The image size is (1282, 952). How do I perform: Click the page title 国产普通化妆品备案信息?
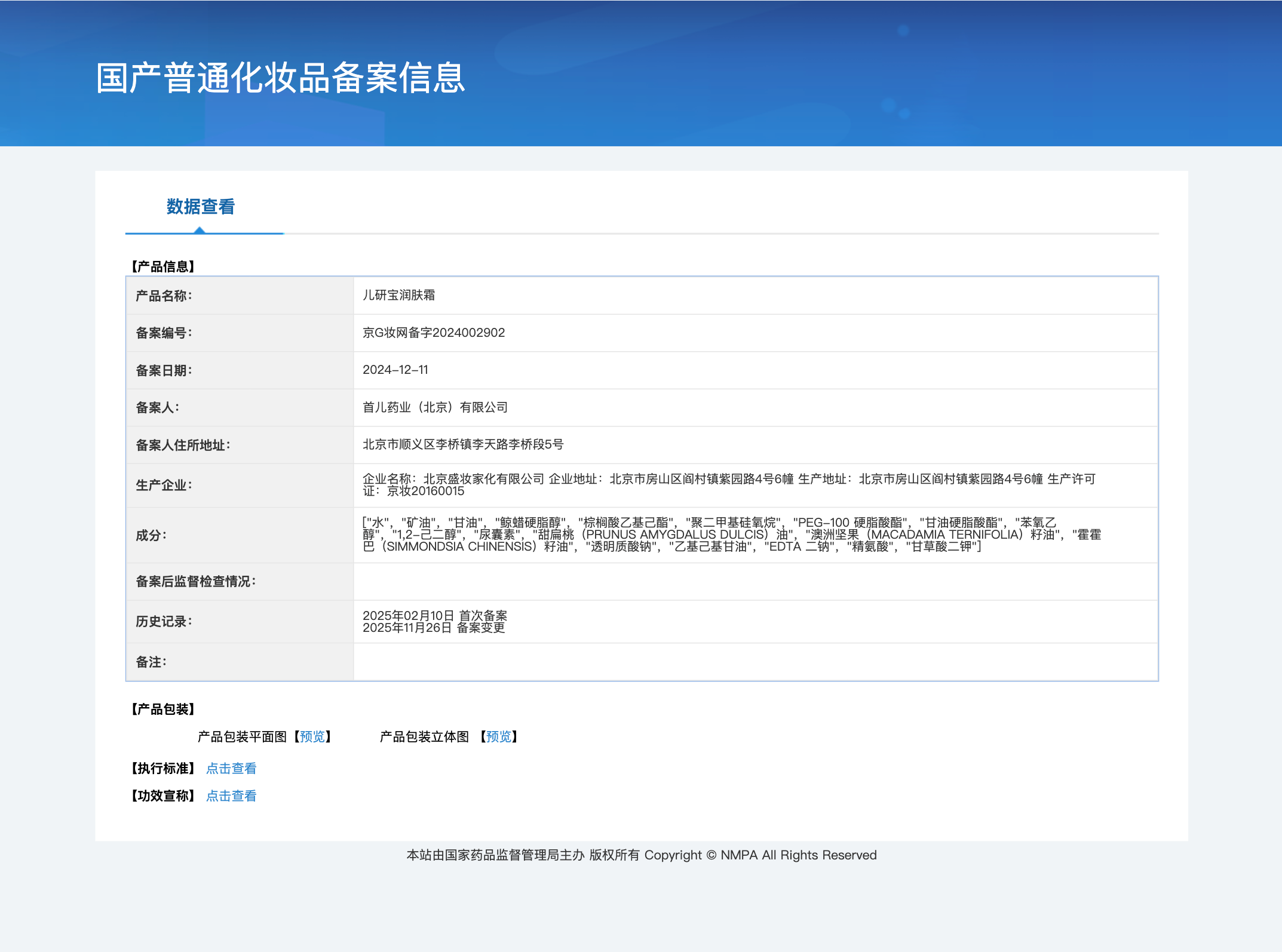[280, 78]
